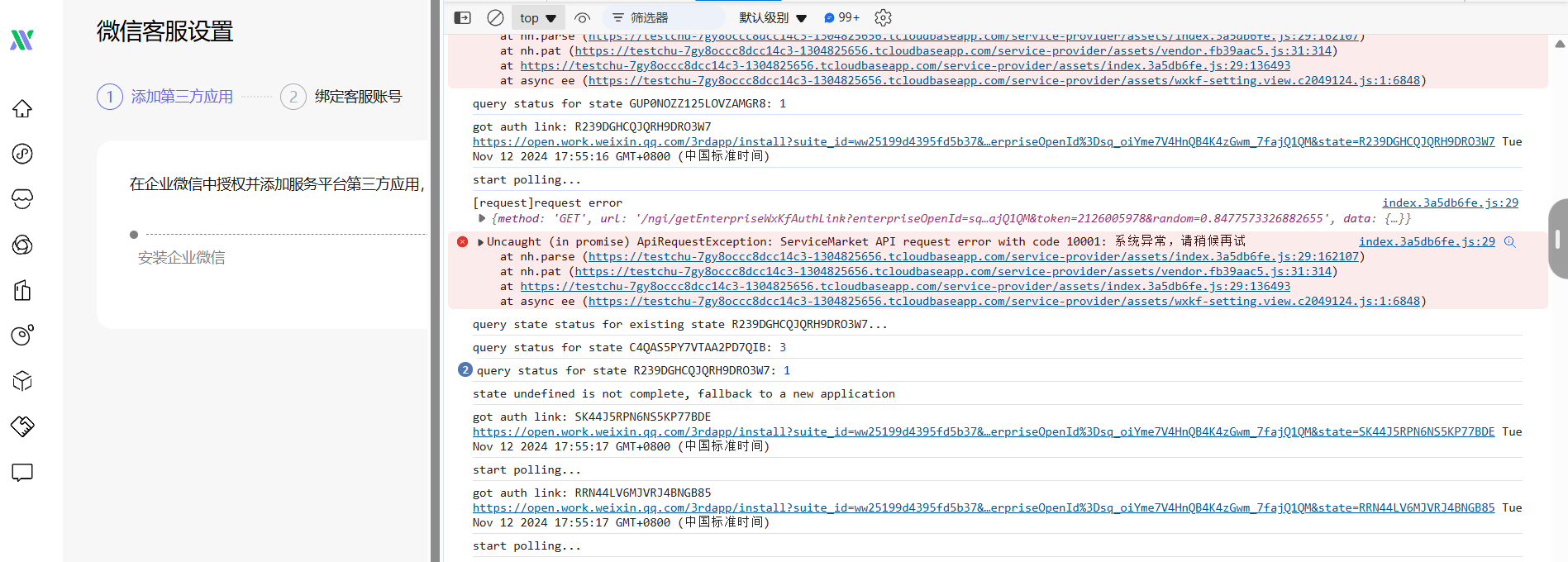
Task: Click the console scrollbar up arrow
Action: click(x=1560, y=43)
